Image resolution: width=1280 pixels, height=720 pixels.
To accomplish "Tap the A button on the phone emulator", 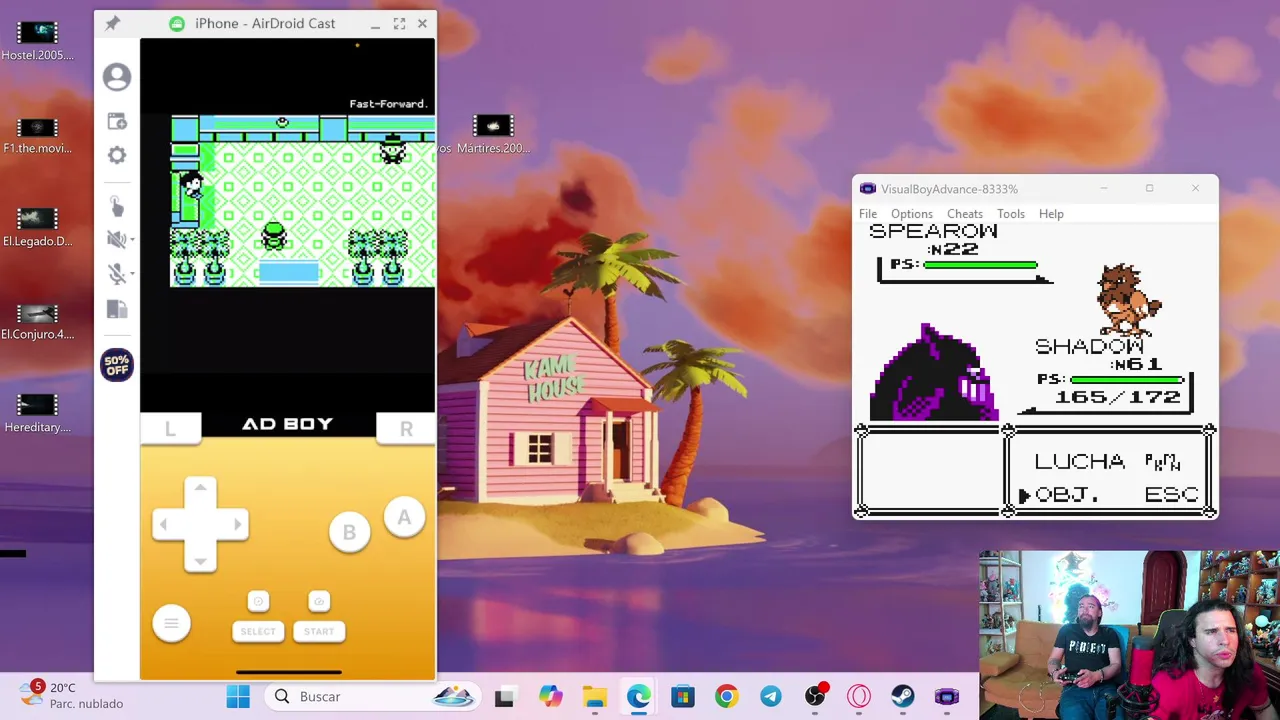I will [404, 518].
